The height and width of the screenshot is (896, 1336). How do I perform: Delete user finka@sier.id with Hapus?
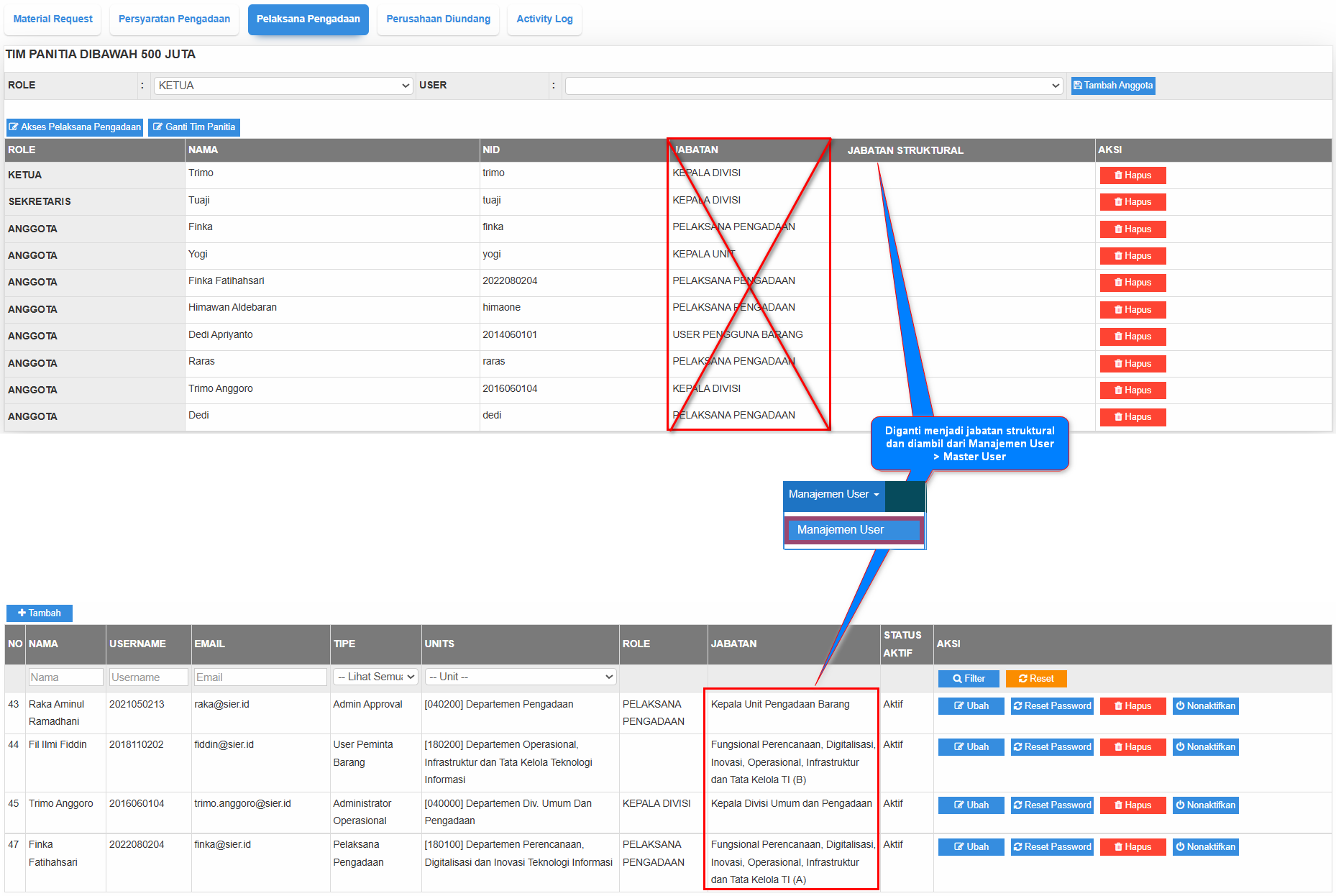1133,847
